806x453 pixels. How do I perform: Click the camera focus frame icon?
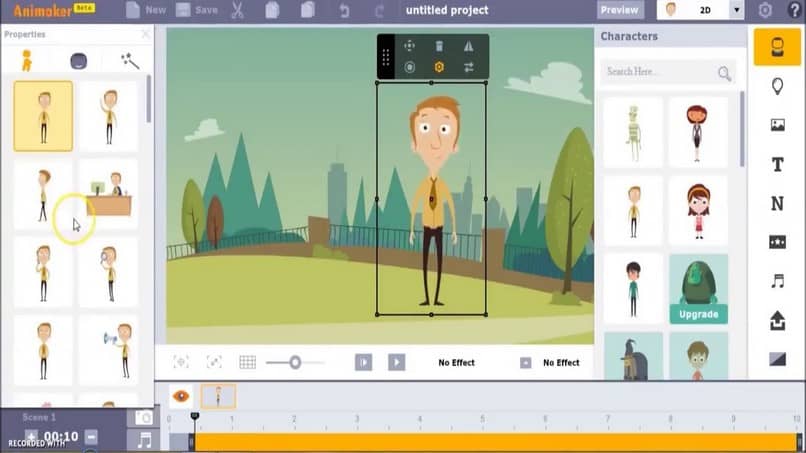[181, 362]
